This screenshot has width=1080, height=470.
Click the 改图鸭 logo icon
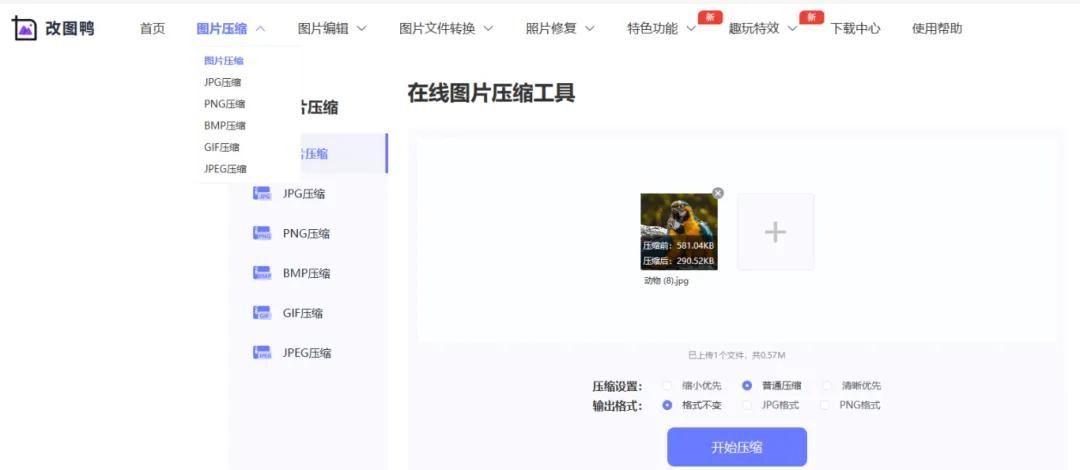(x=24, y=28)
